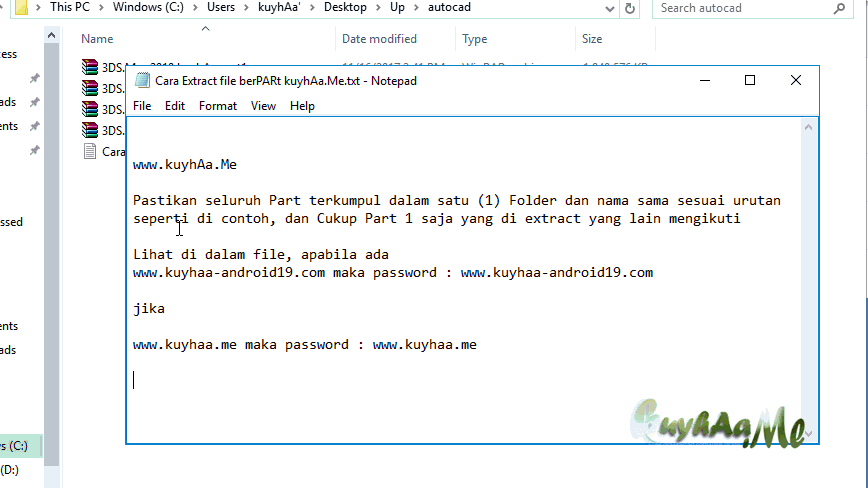The image size is (868, 488).
Task: Close the Notepad window
Action: coord(795,80)
